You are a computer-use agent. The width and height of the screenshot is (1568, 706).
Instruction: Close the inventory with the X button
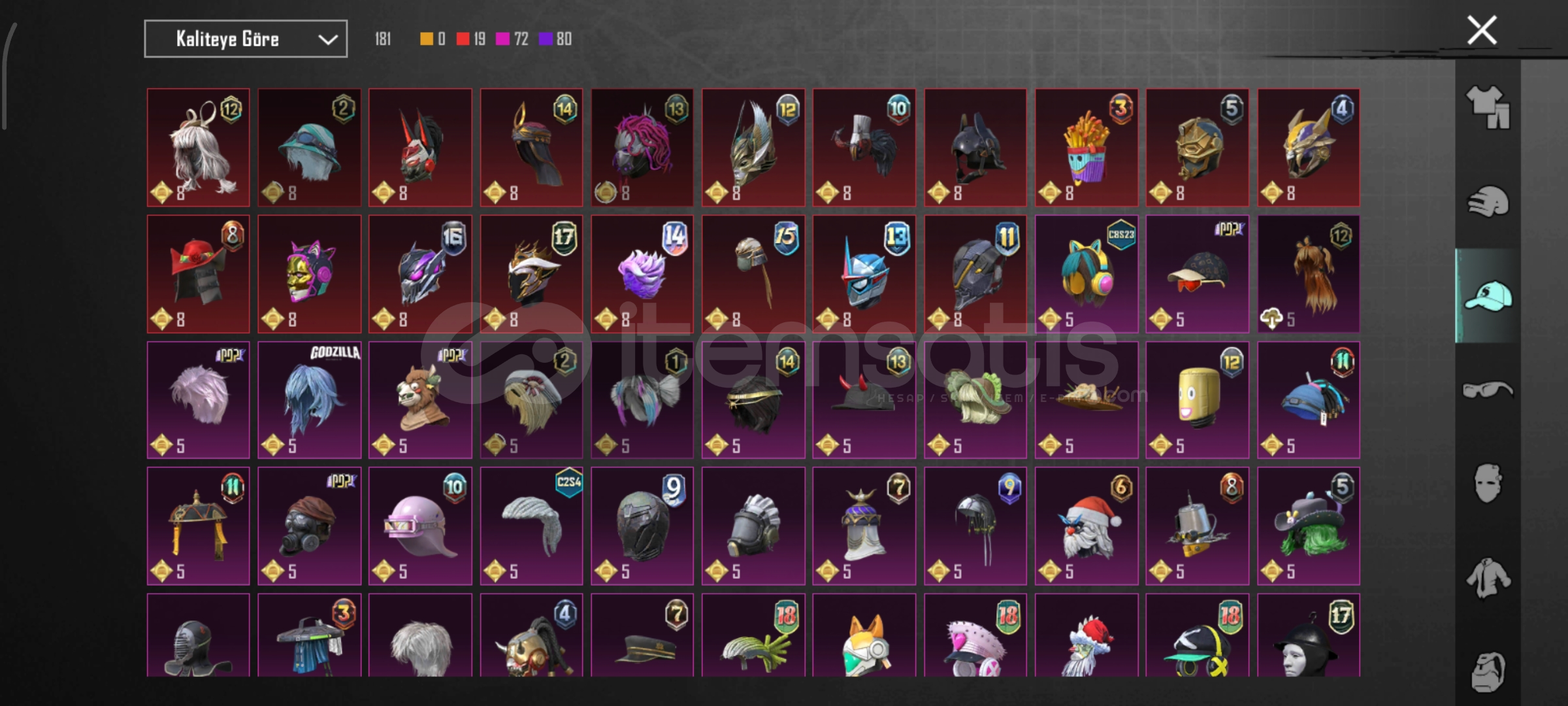point(1482,30)
